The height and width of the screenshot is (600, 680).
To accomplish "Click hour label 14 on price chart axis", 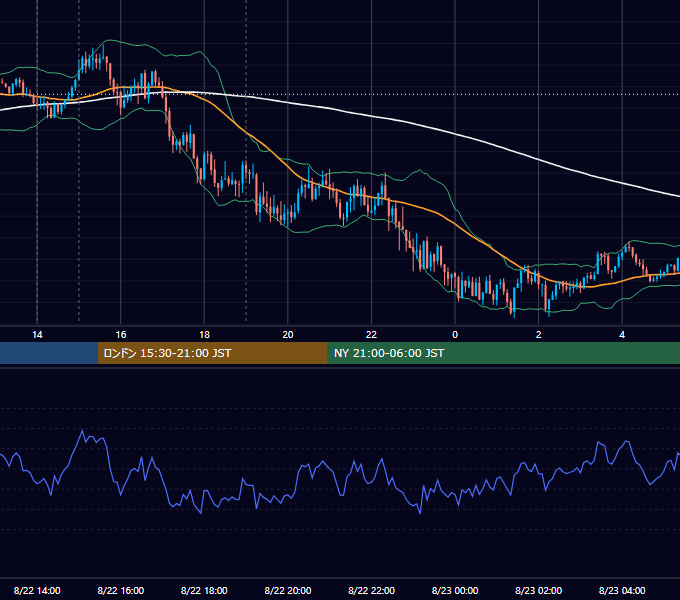I will (37, 335).
